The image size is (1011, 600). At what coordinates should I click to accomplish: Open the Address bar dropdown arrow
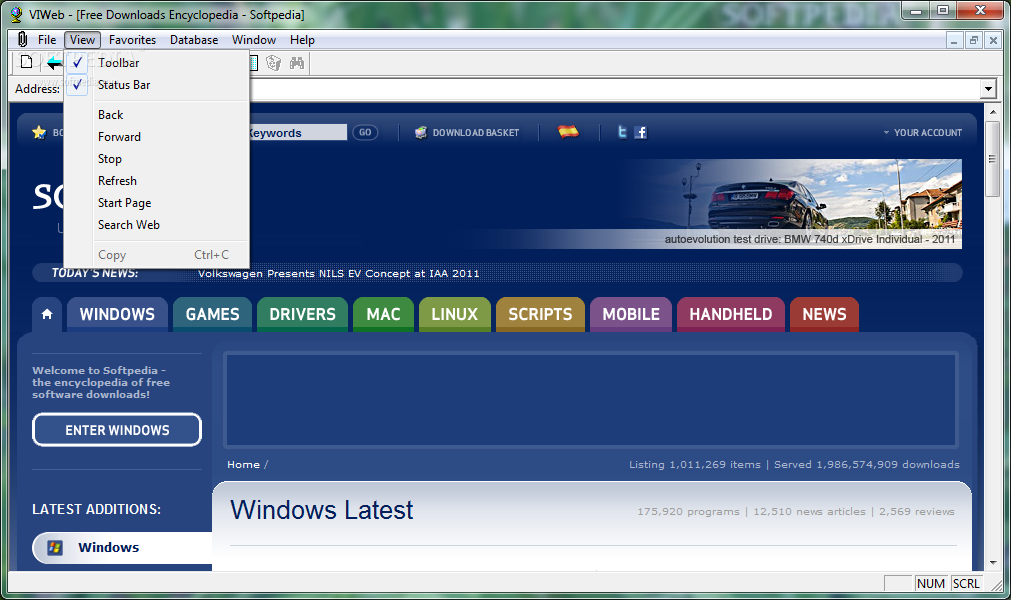click(x=988, y=88)
